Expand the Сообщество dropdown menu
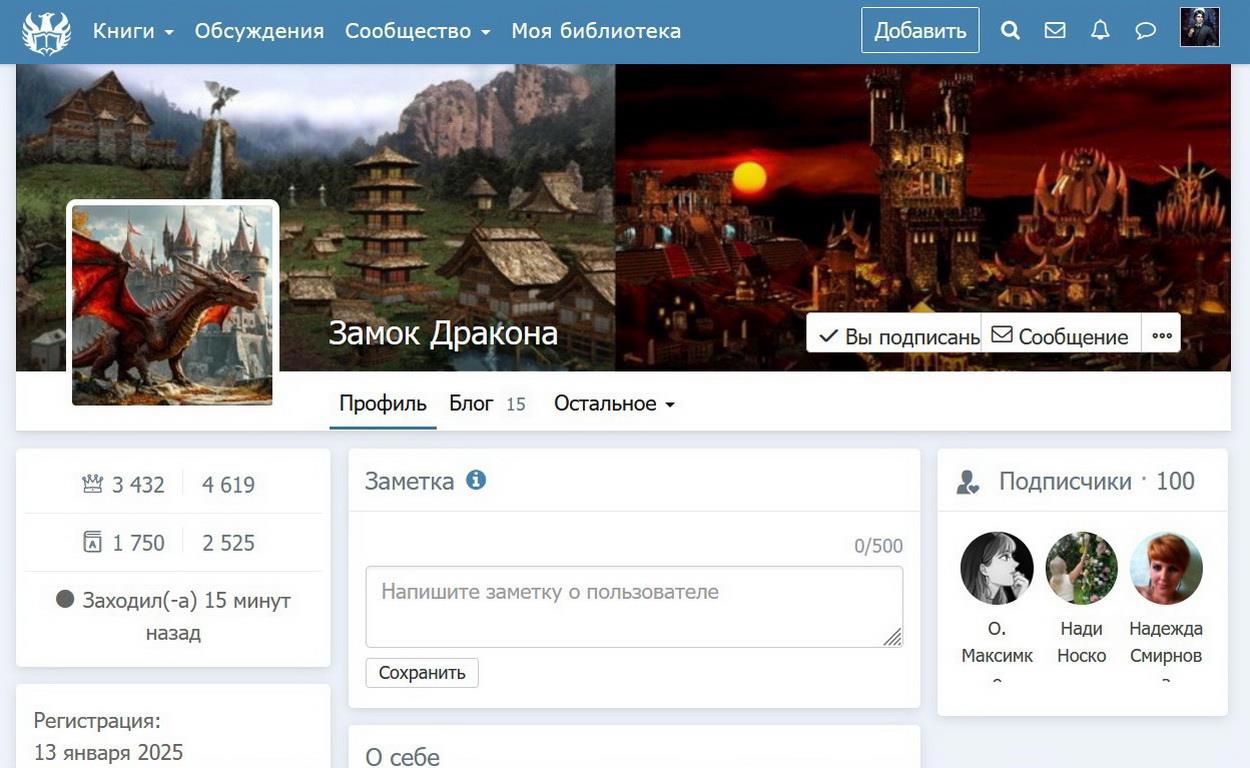The width and height of the screenshot is (1250, 768). point(417,31)
